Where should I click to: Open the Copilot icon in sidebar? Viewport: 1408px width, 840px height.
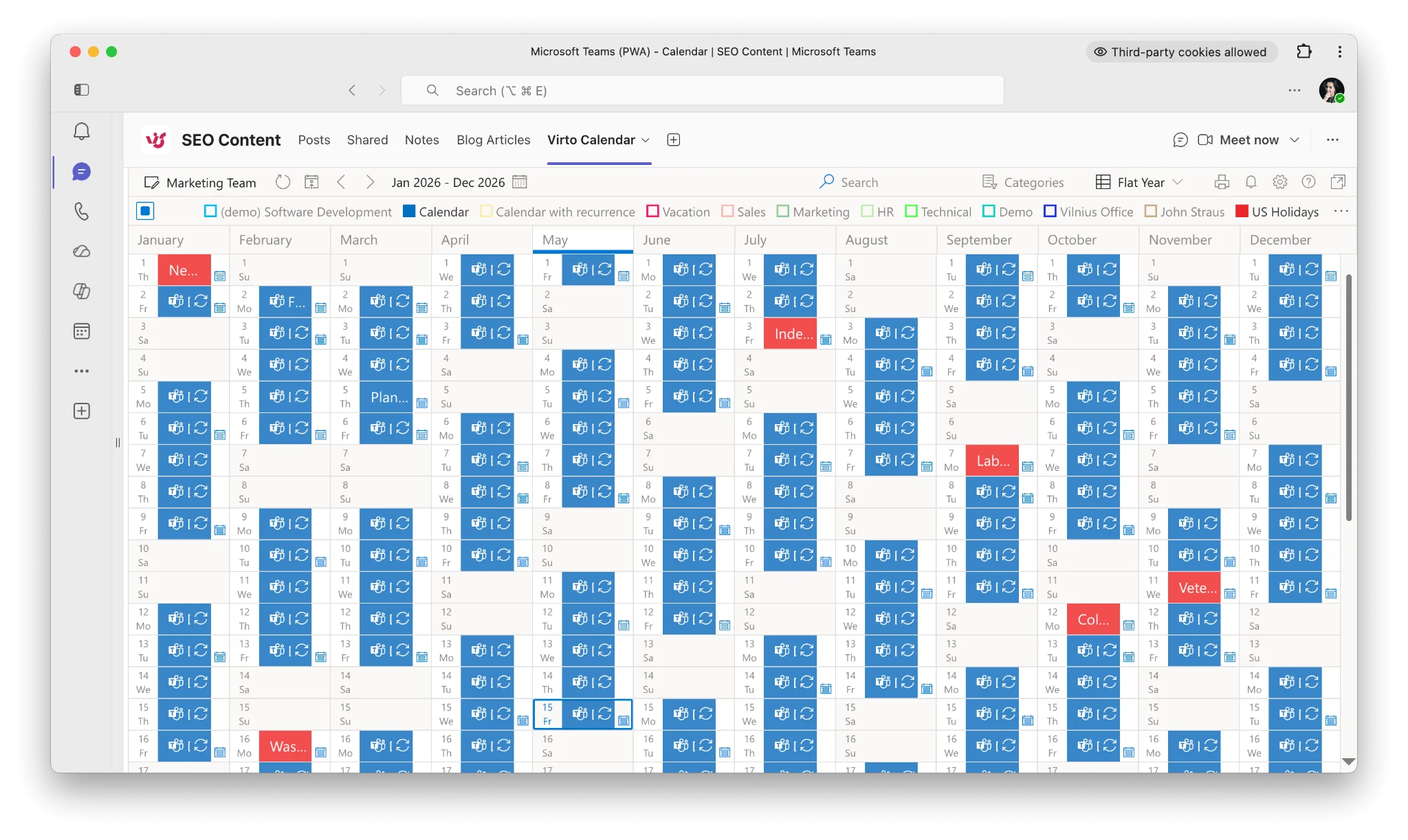coord(82,291)
